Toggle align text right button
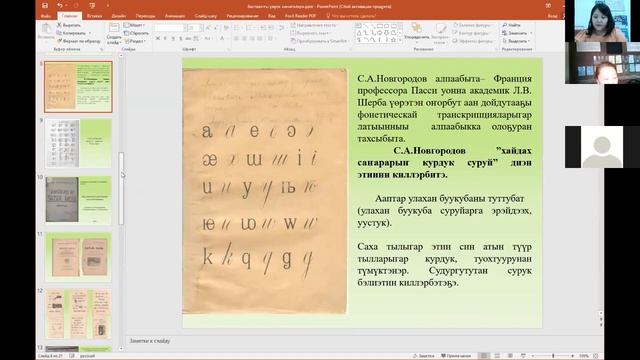The width and height of the screenshot is (640, 360). (252, 38)
